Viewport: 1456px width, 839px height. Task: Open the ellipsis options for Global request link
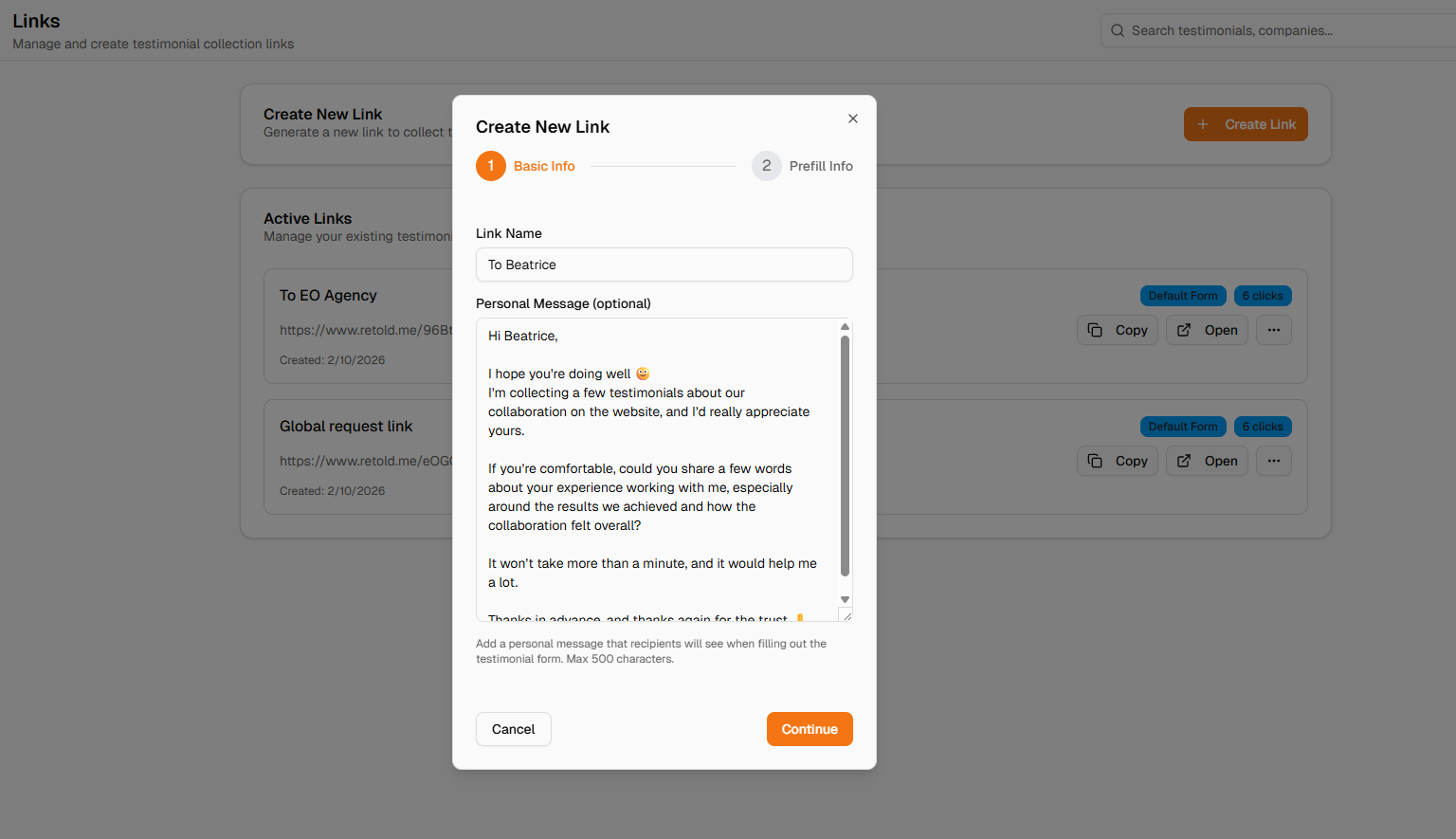tap(1273, 461)
